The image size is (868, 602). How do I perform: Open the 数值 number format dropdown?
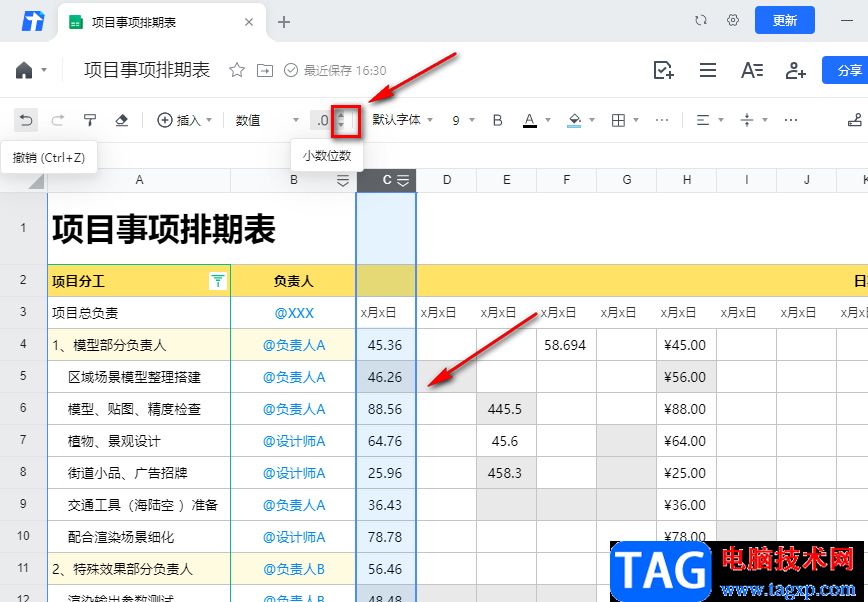coord(267,120)
